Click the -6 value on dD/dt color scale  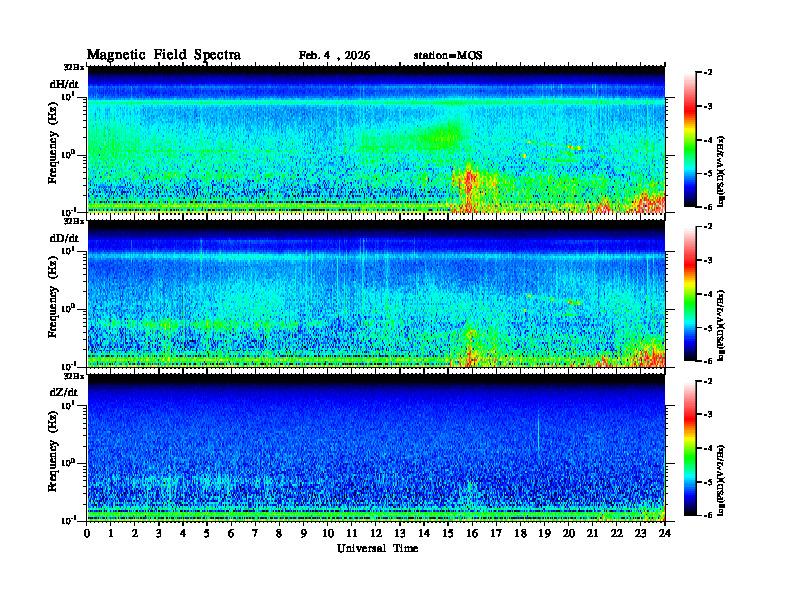(708, 361)
